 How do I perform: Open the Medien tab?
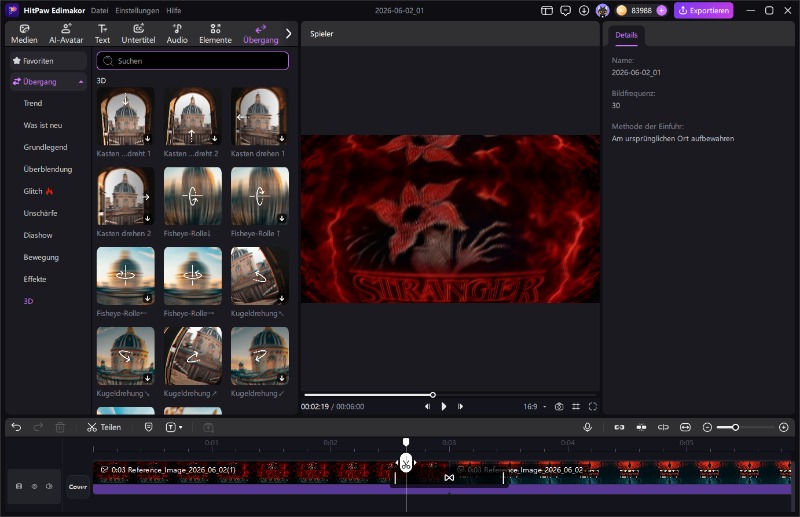click(24, 34)
